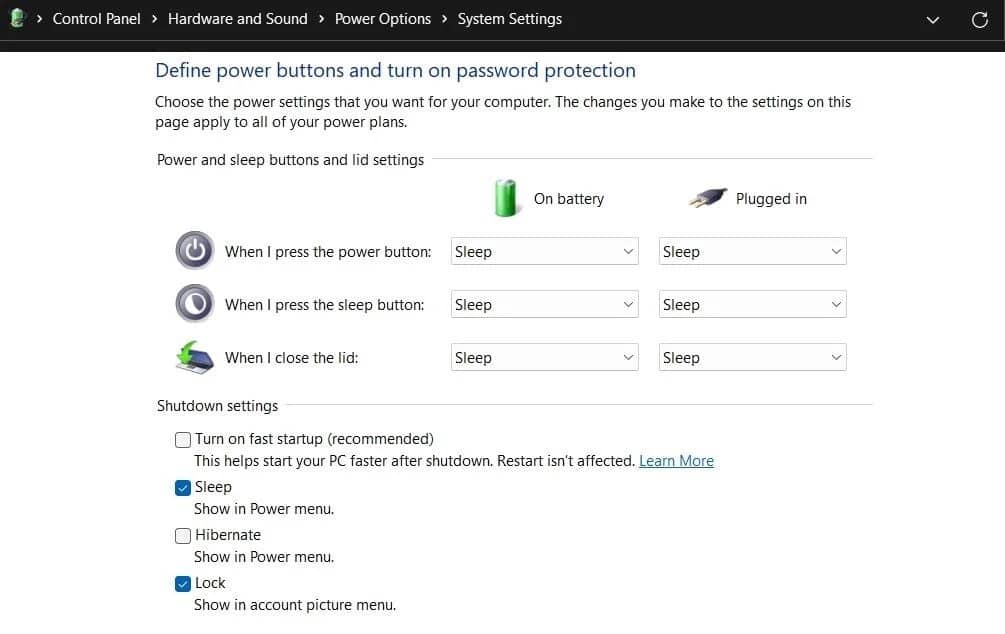This screenshot has height=634, width=1005.
Task: Select the power plug icon above Plugged in
Action: (708, 197)
